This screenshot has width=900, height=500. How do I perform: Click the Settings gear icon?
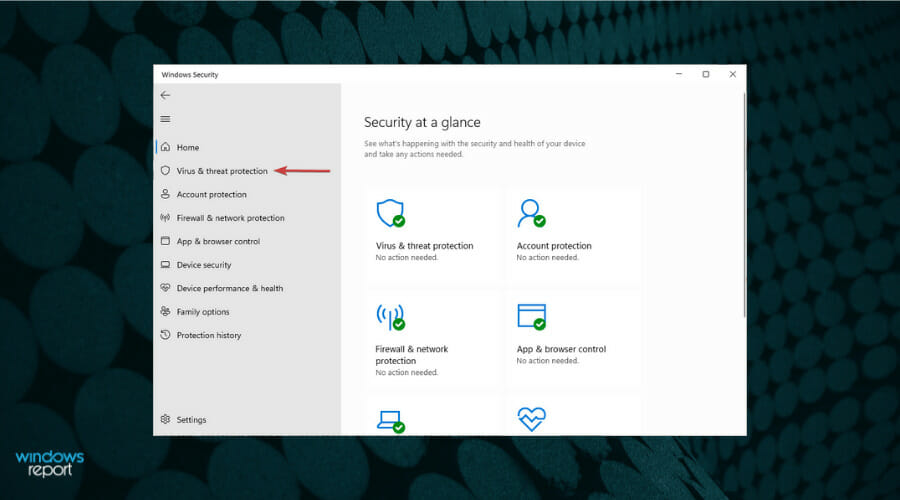[165, 419]
